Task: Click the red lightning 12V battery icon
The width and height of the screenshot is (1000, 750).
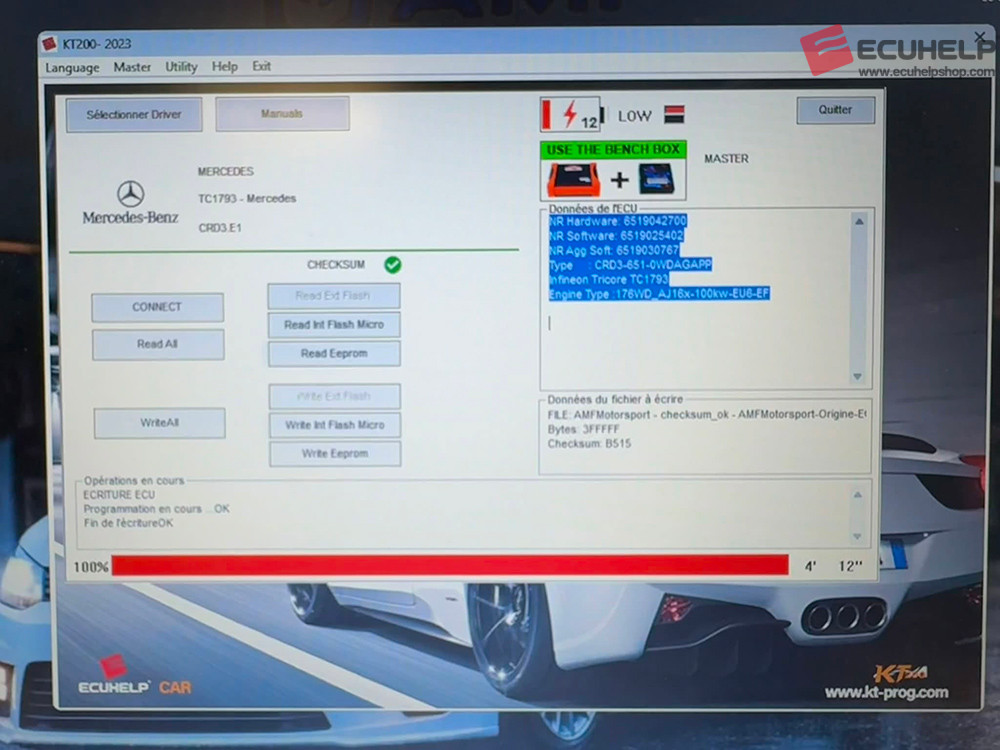Action: tap(571, 115)
